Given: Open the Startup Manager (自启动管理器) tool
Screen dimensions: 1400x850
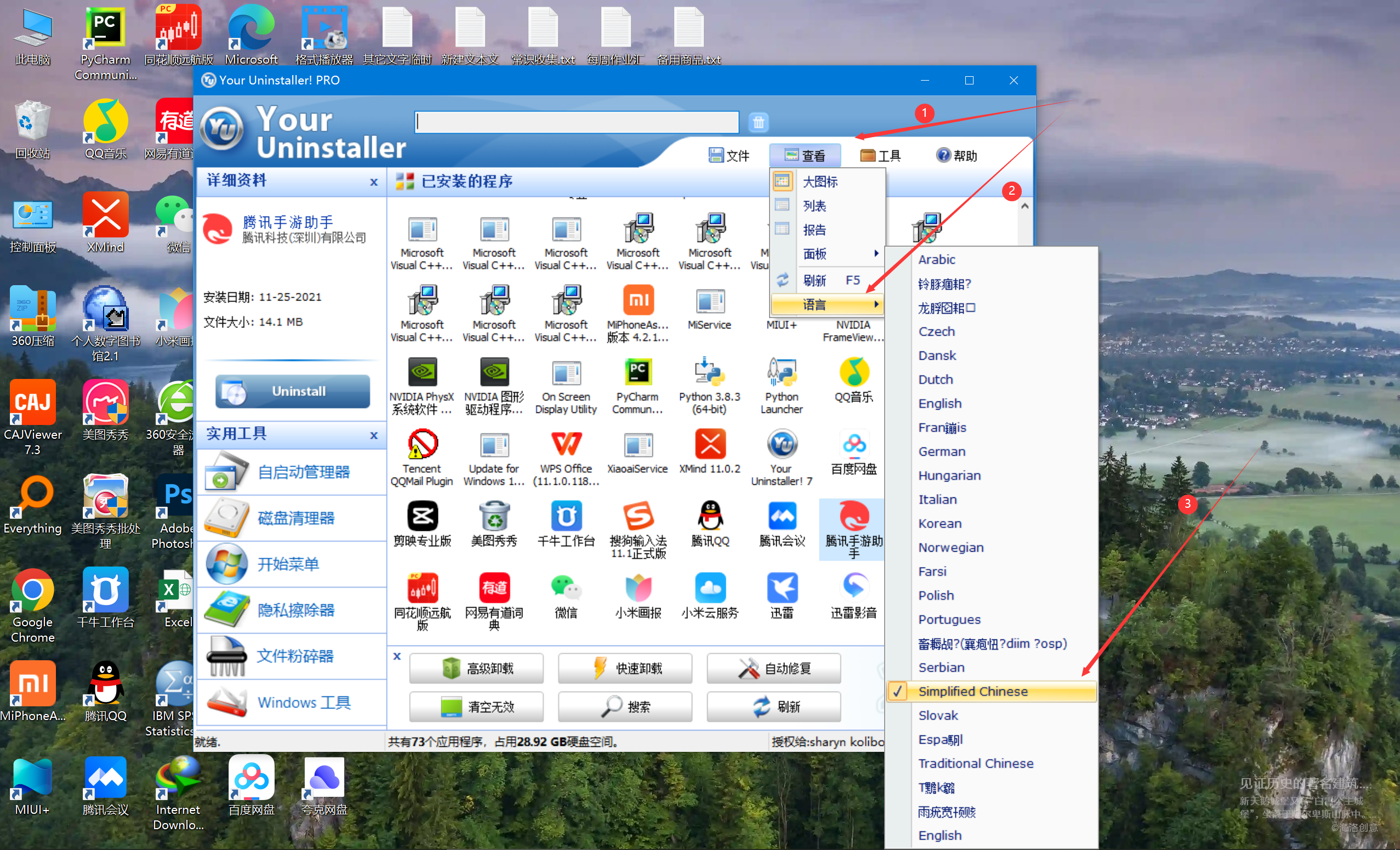Looking at the screenshot, I should (x=304, y=472).
